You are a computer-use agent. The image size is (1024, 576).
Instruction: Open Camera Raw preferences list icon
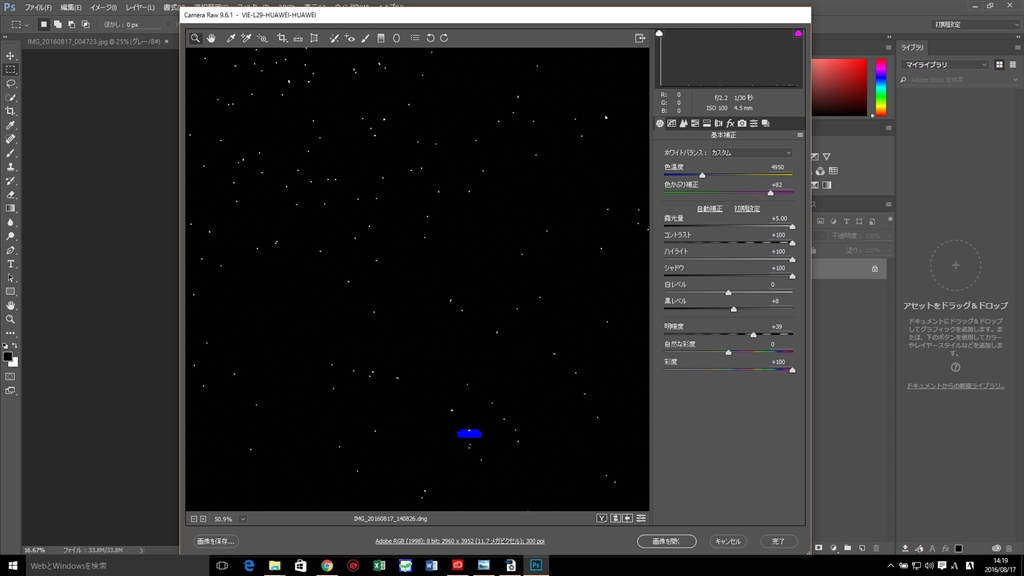pos(415,39)
